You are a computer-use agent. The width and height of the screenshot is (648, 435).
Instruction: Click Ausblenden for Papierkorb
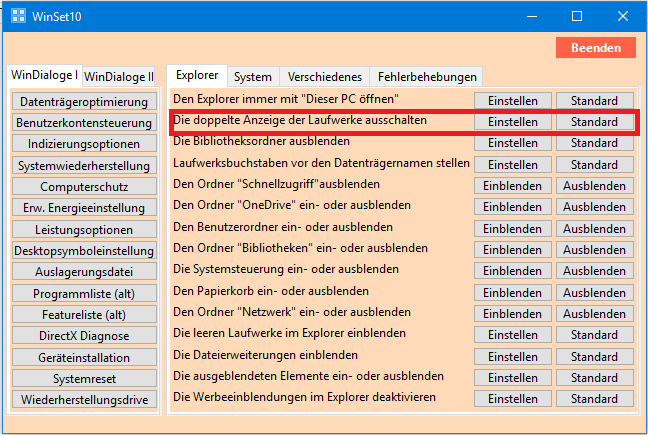594,293
